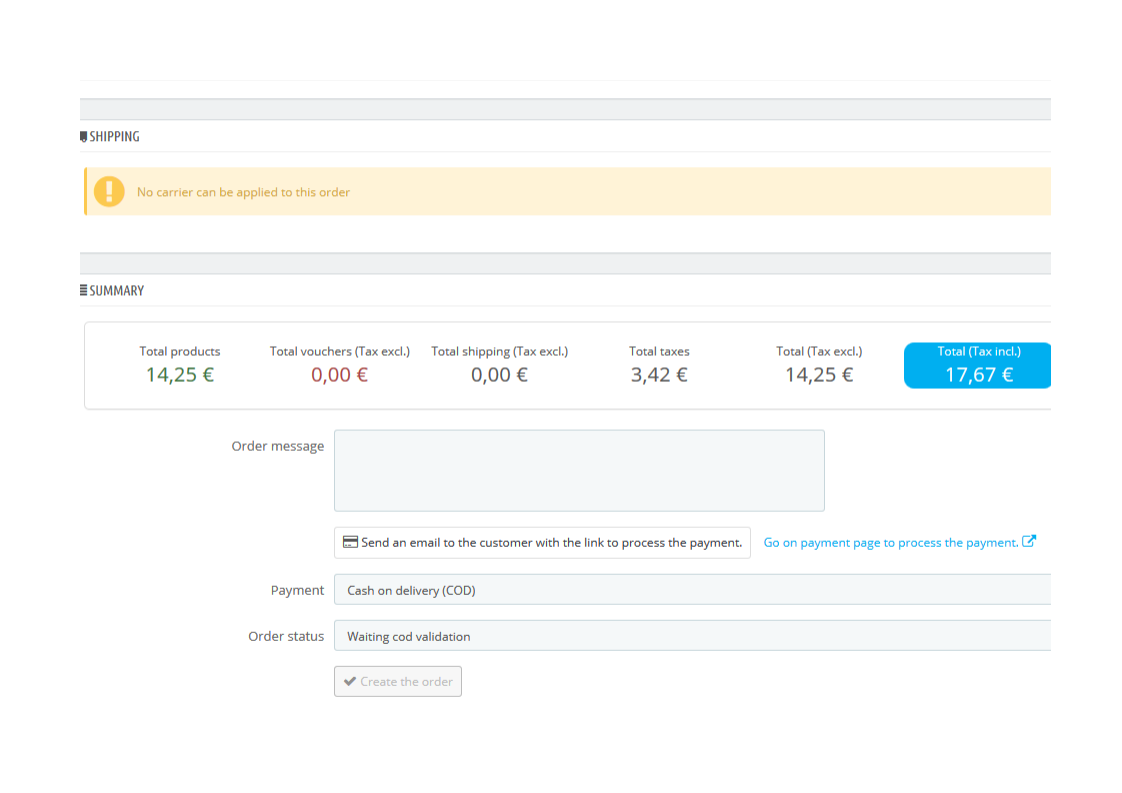Click the Order status field label
This screenshot has height=793, width=1122.
(286, 636)
